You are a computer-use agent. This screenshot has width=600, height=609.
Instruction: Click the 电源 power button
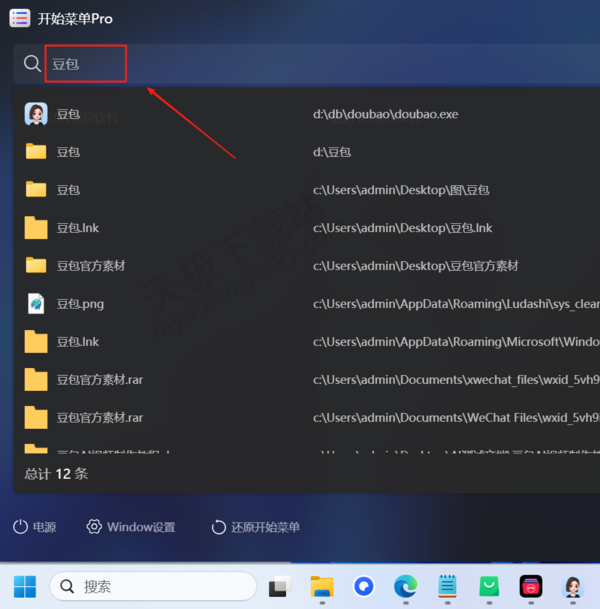(35, 527)
